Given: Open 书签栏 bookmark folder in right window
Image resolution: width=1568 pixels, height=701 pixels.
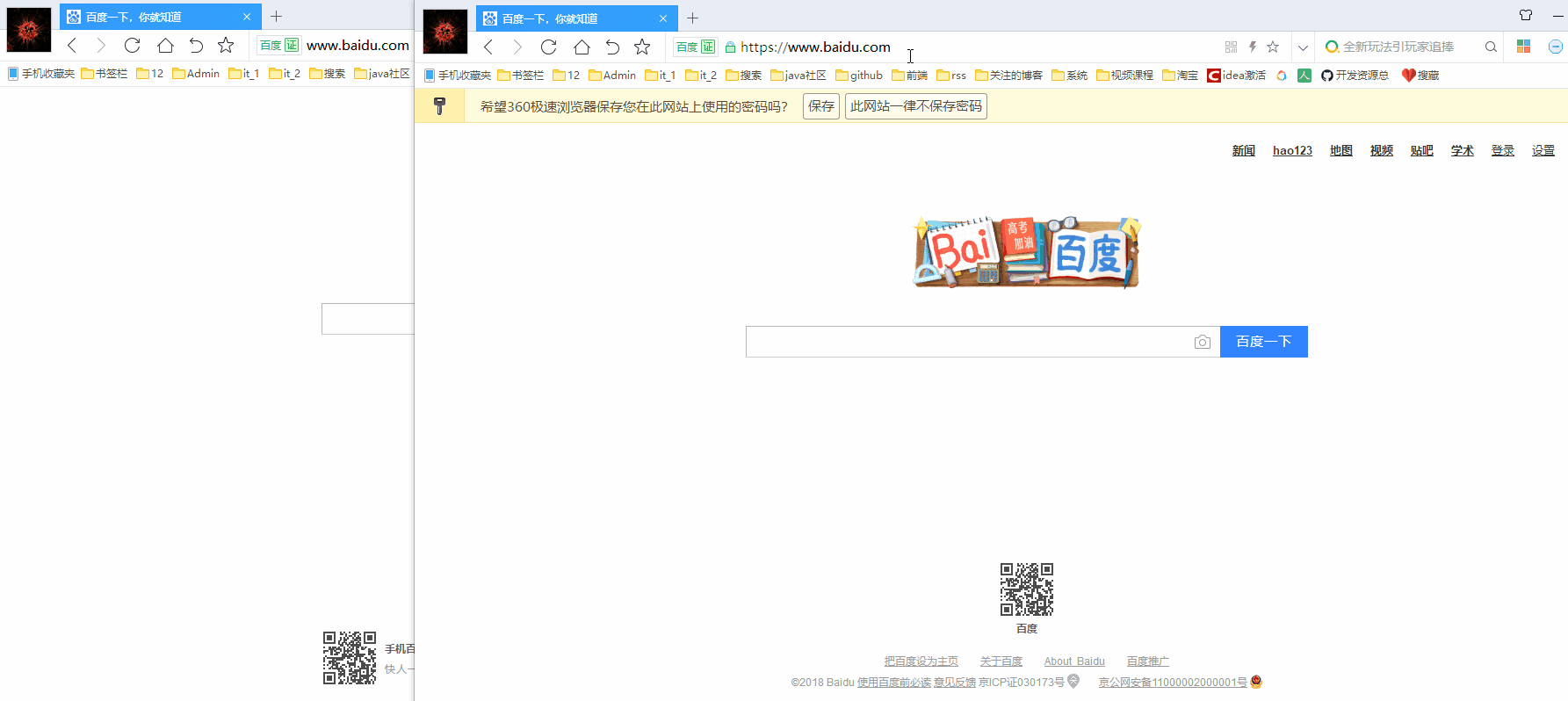Looking at the screenshot, I should pyautogui.click(x=521, y=76).
